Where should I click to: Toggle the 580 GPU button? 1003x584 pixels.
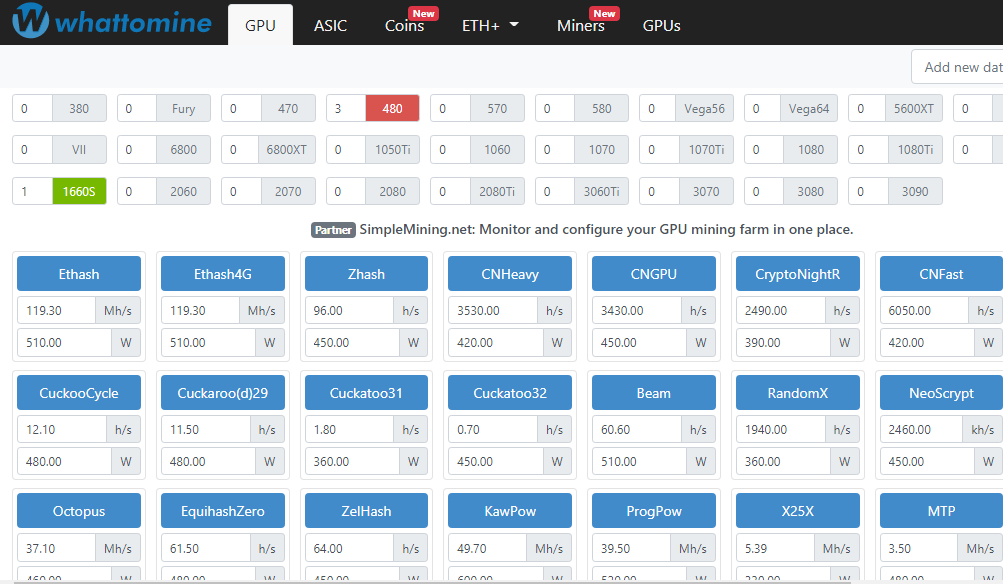coord(601,108)
